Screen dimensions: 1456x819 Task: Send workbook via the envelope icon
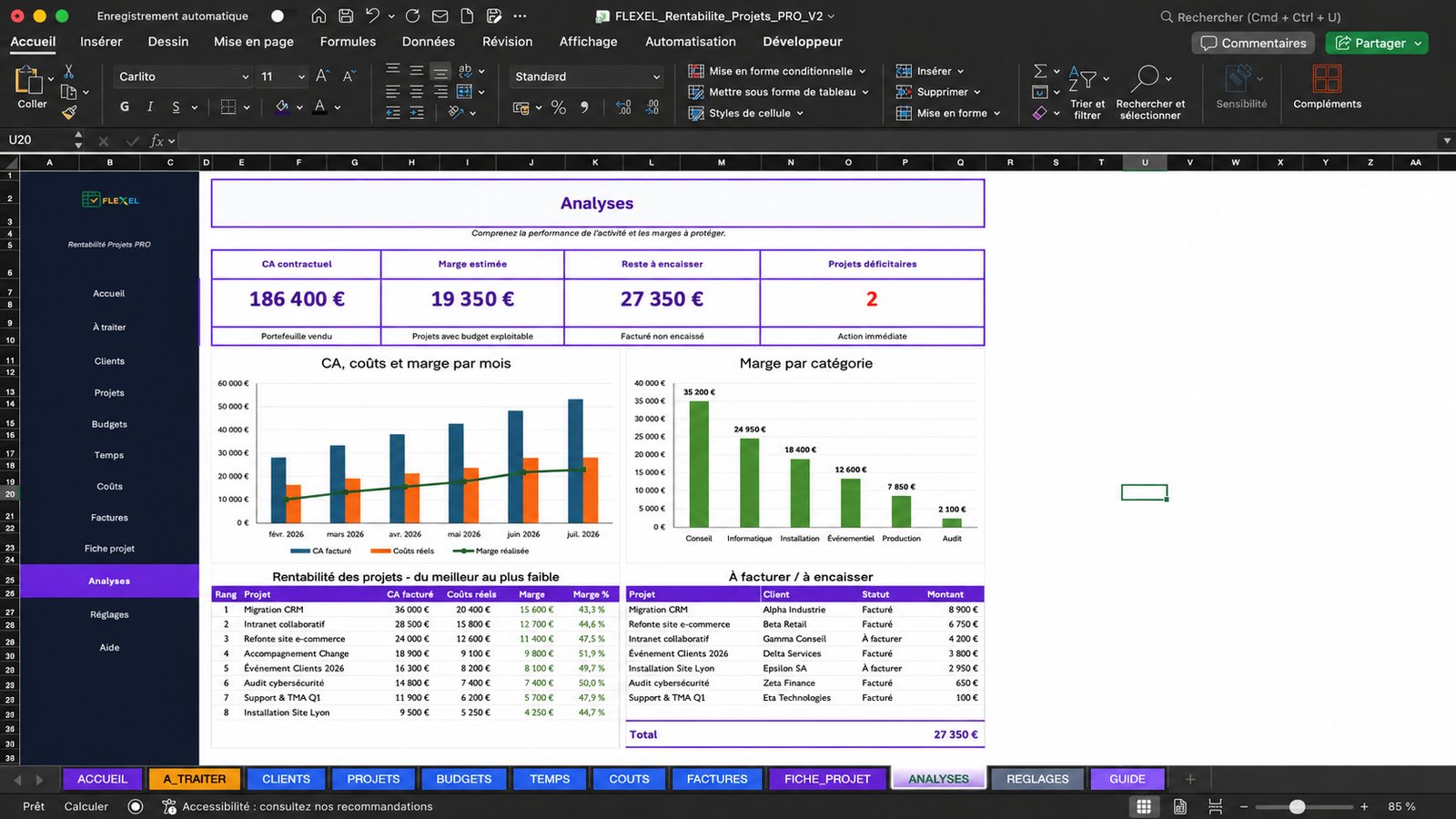[x=440, y=16]
